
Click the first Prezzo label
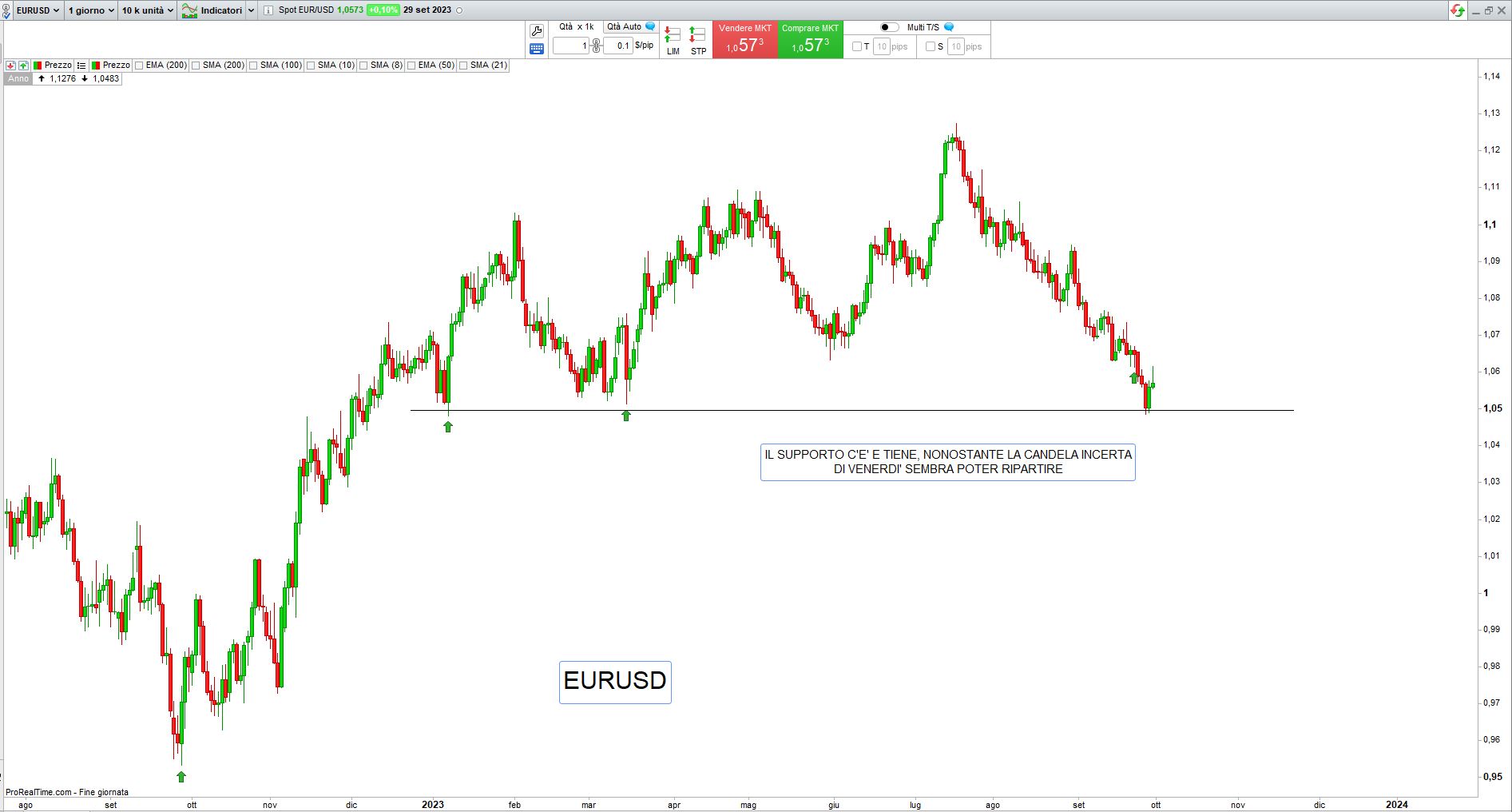(x=58, y=66)
